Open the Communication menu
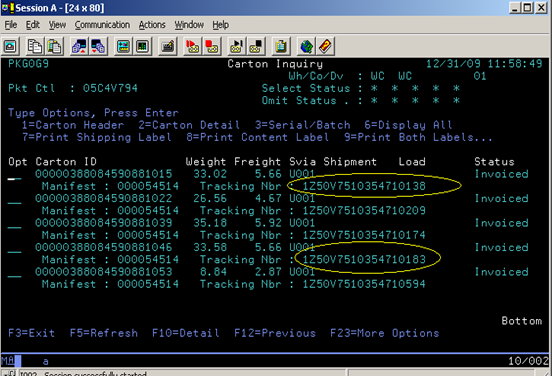 [102, 25]
